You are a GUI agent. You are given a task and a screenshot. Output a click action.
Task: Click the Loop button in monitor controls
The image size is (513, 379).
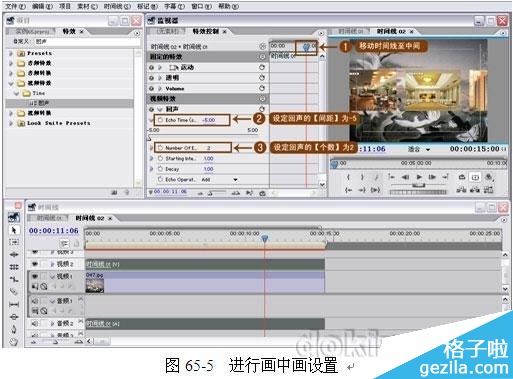(x=462, y=177)
